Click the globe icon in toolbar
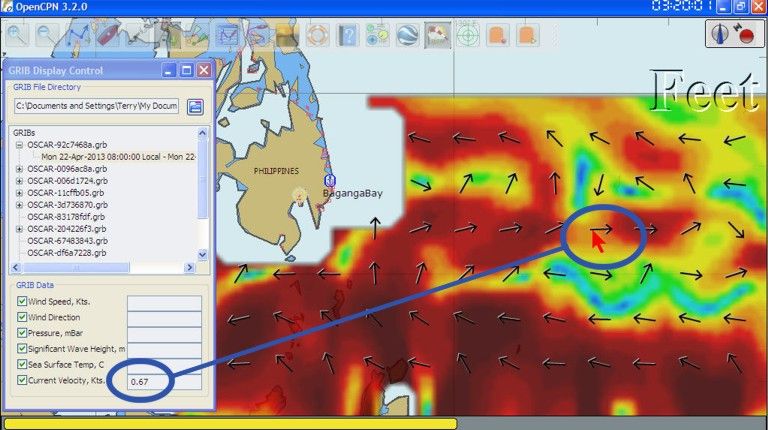This screenshot has height=430, width=768. [407, 35]
